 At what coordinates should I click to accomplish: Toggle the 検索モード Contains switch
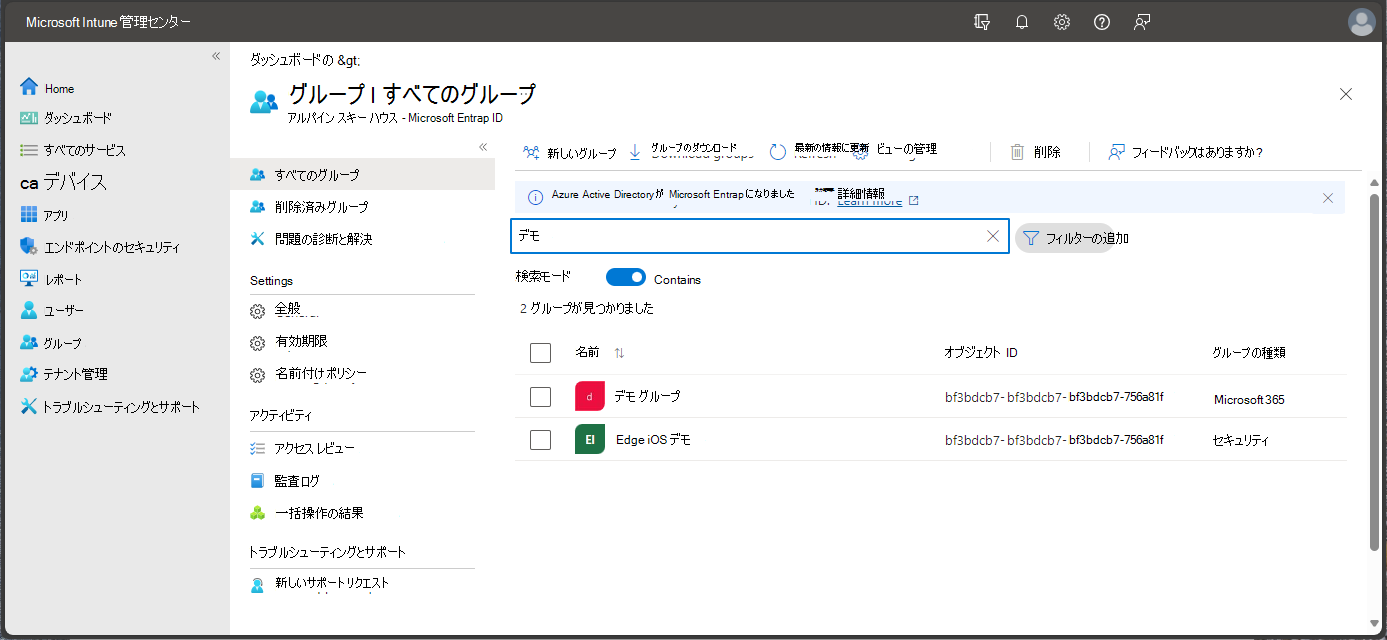(626, 278)
